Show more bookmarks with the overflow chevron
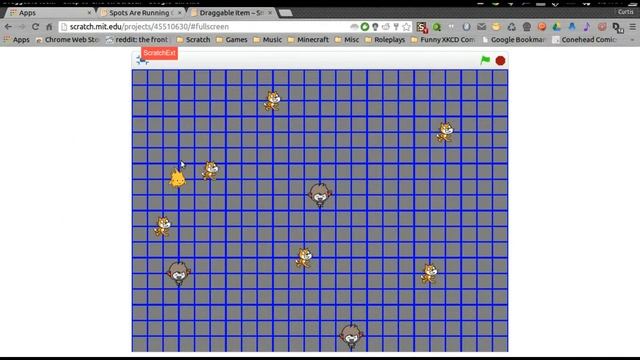This screenshot has height=360, width=640. click(x=632, y=40)
